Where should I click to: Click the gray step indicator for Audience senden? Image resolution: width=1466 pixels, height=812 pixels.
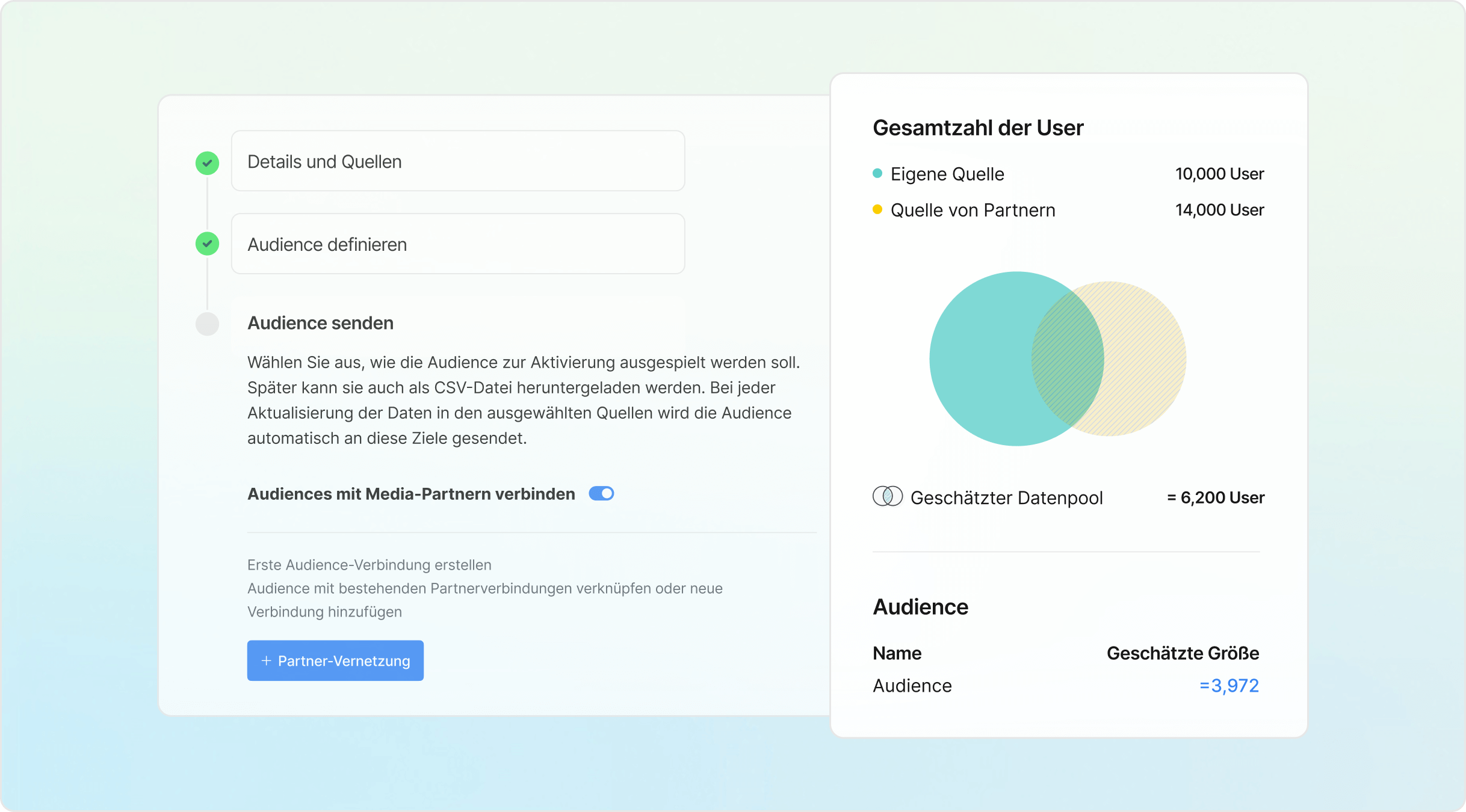tap(207, 324)
